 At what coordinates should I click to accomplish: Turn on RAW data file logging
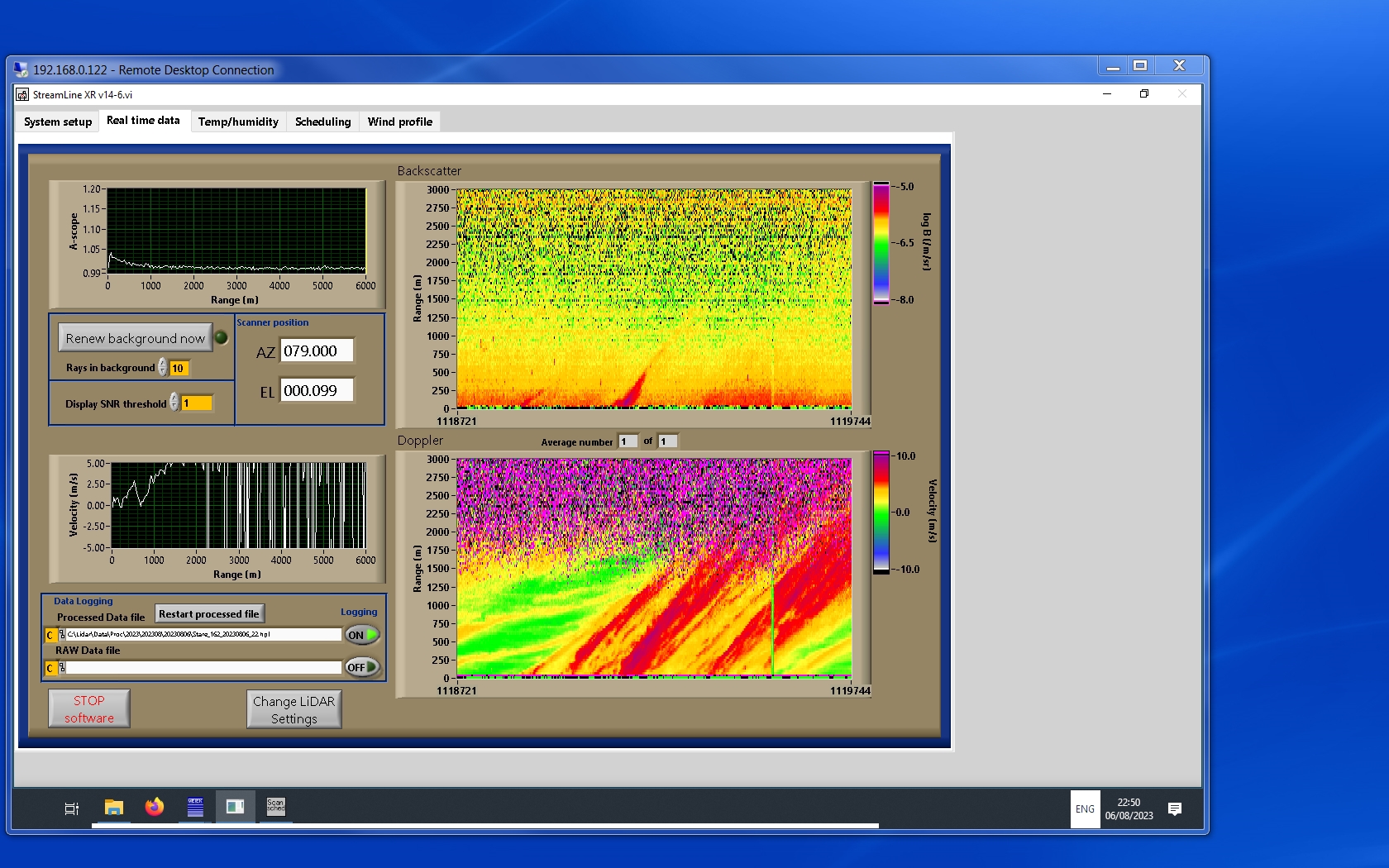(x=362, y=667)
